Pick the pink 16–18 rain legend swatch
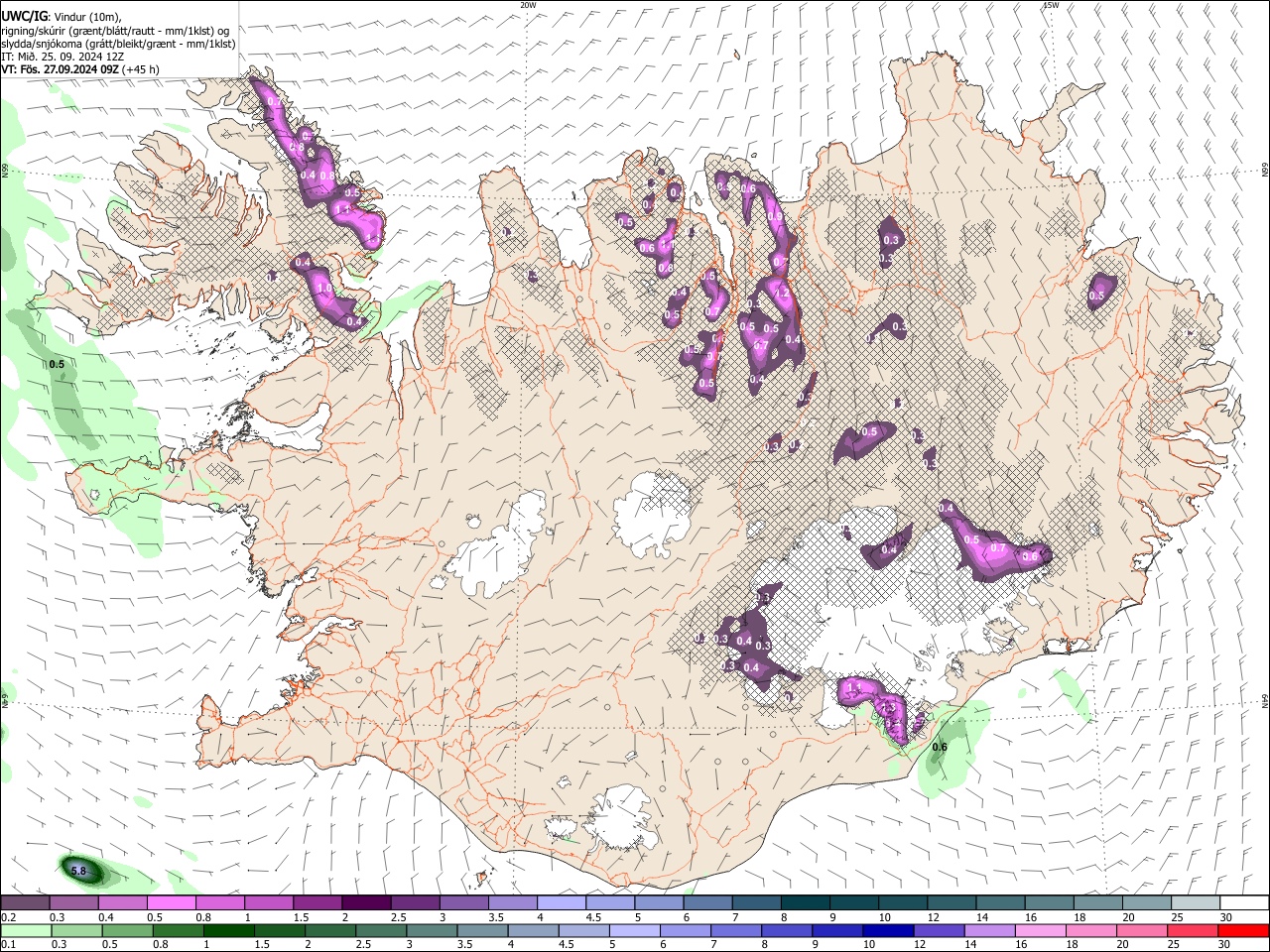The height and width of the screenshot is (952, 1270). [1040, 930]
